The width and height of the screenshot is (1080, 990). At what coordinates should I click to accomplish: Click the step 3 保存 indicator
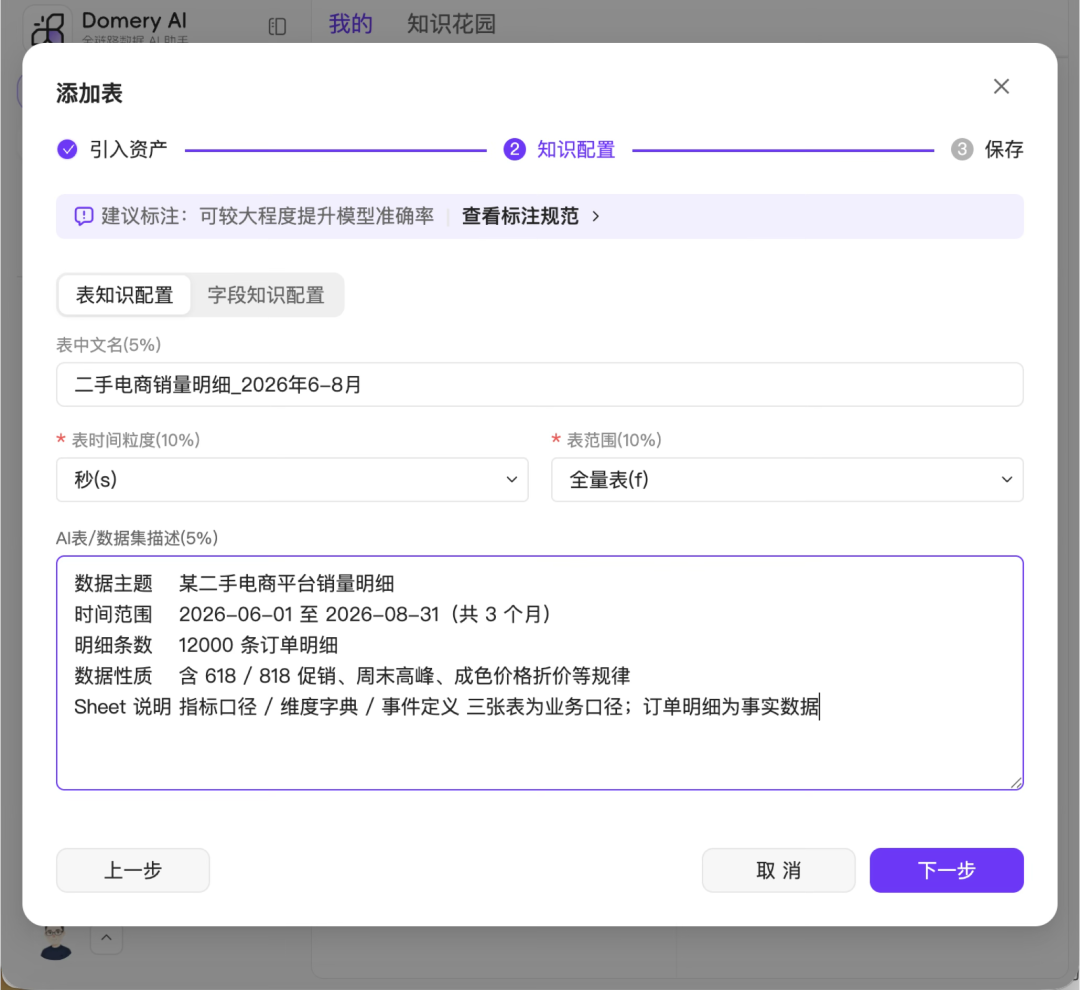962,149
